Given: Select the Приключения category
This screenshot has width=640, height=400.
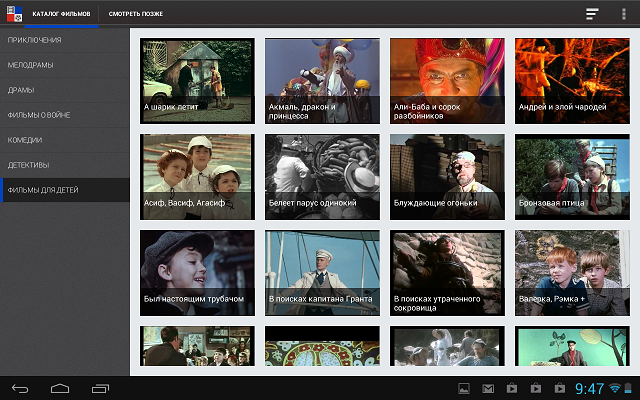Looking at the screenshot, I should click(x=65, y=40).
